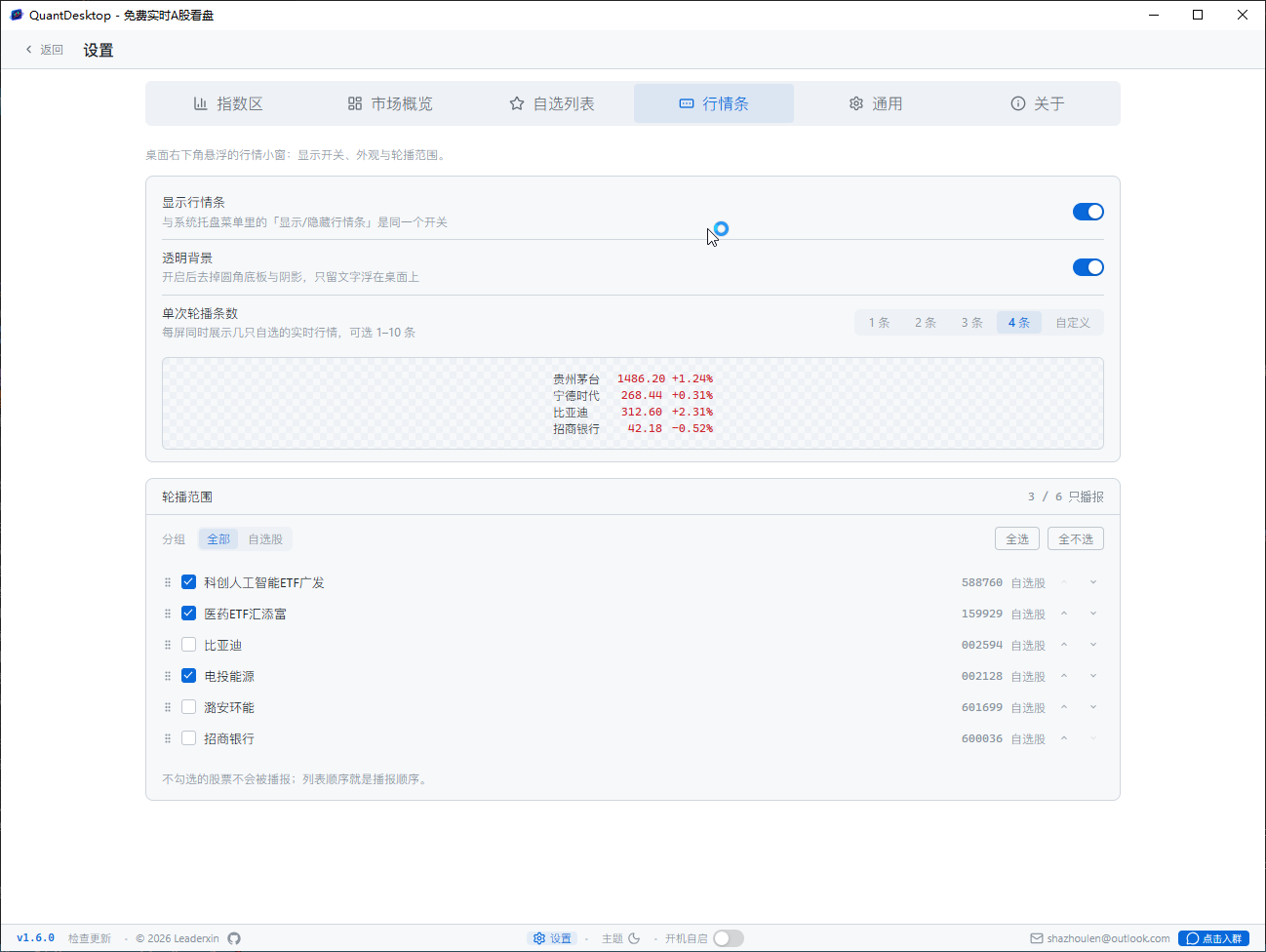This screenshot has width=1266, height=952.
Task: Open the 市场概览 tab
Action: 390,103
